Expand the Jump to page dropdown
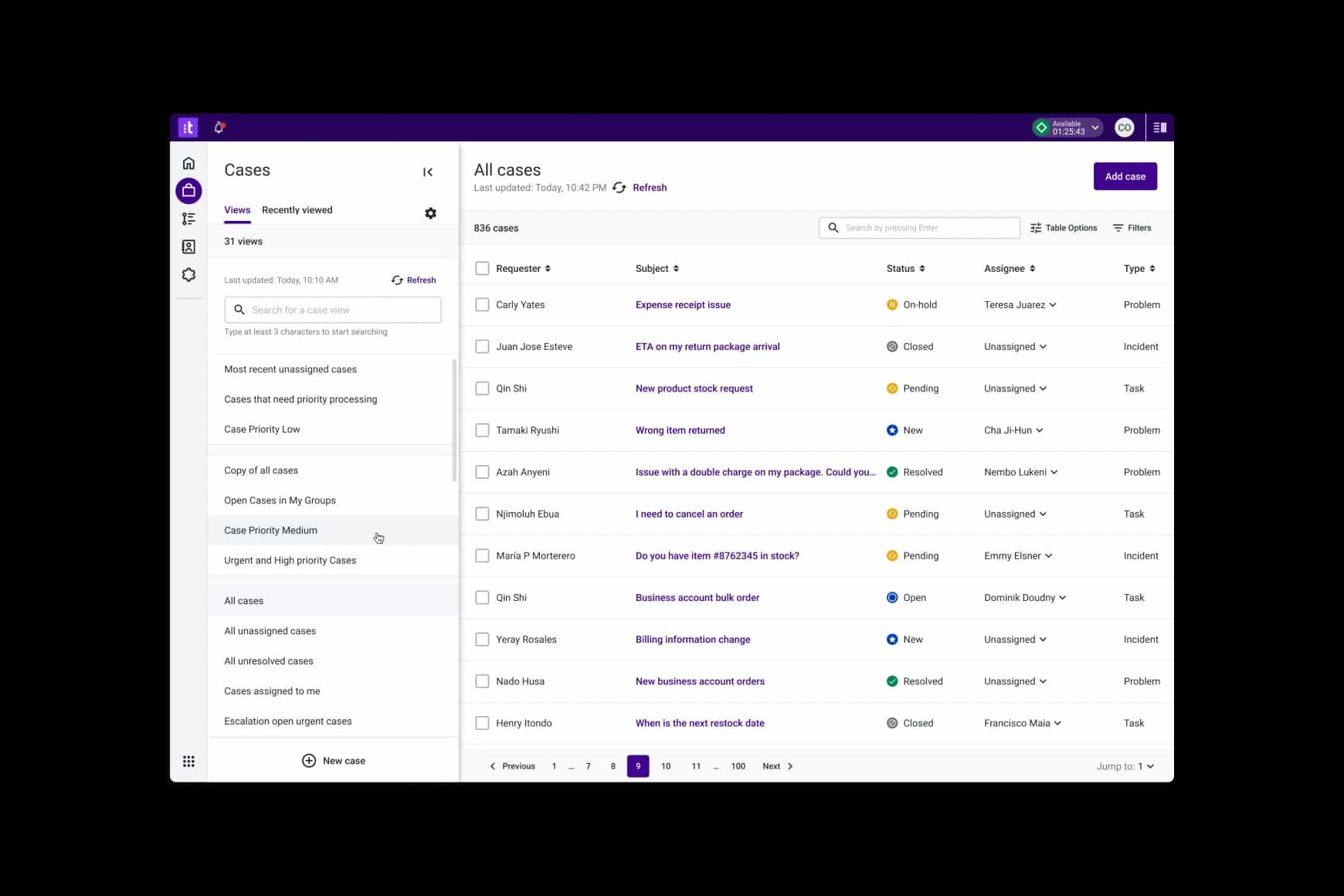Image resolution: width=1344 pixels, height=896 pixels. pyautogui.click(x=1145, y=766)
